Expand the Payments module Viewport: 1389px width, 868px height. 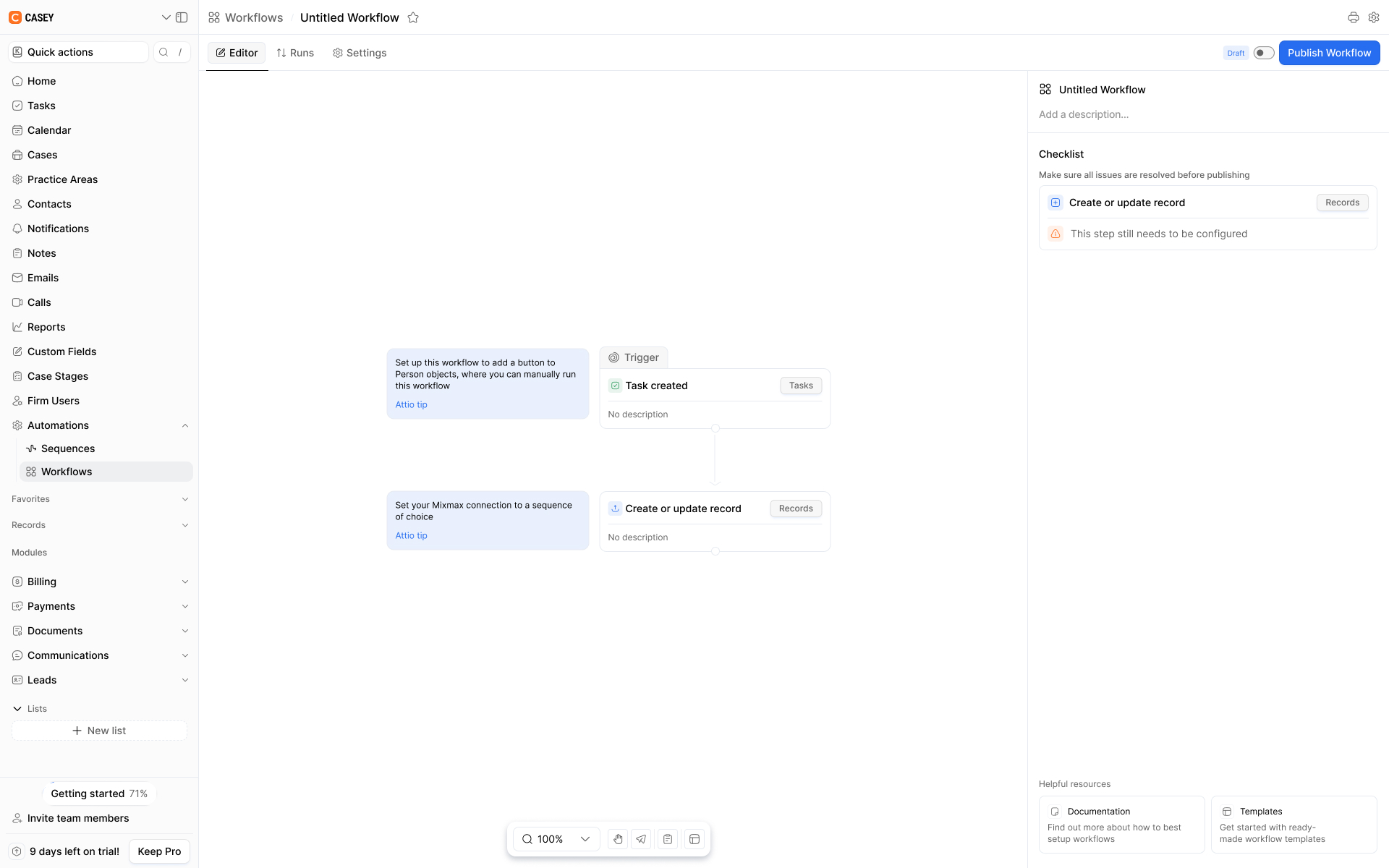(185, 606)
